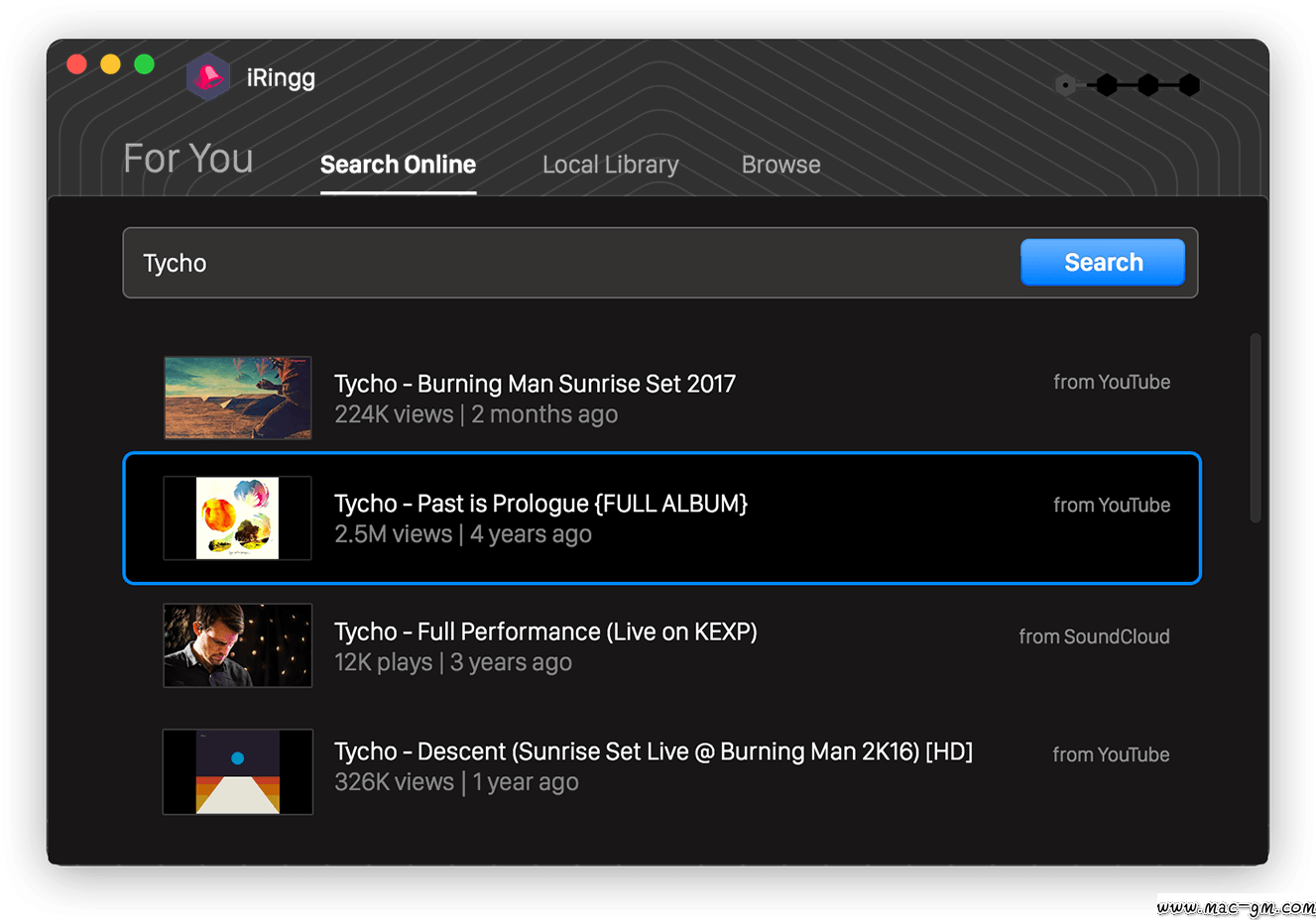Select Tycho - Descent (Sunrise Set Live) title
The height and width of the screenshot is (920, 1316).
click(654, 751)
